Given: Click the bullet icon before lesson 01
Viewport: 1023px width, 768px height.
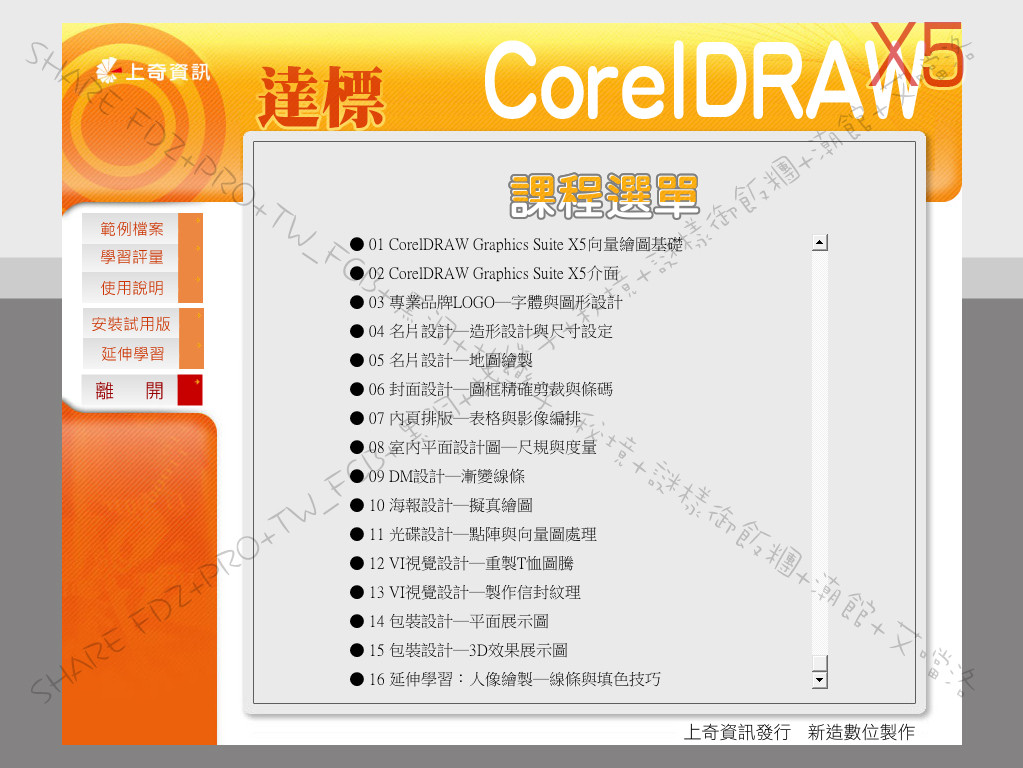Looking at the screenshot, I should [x=357, y=244].
